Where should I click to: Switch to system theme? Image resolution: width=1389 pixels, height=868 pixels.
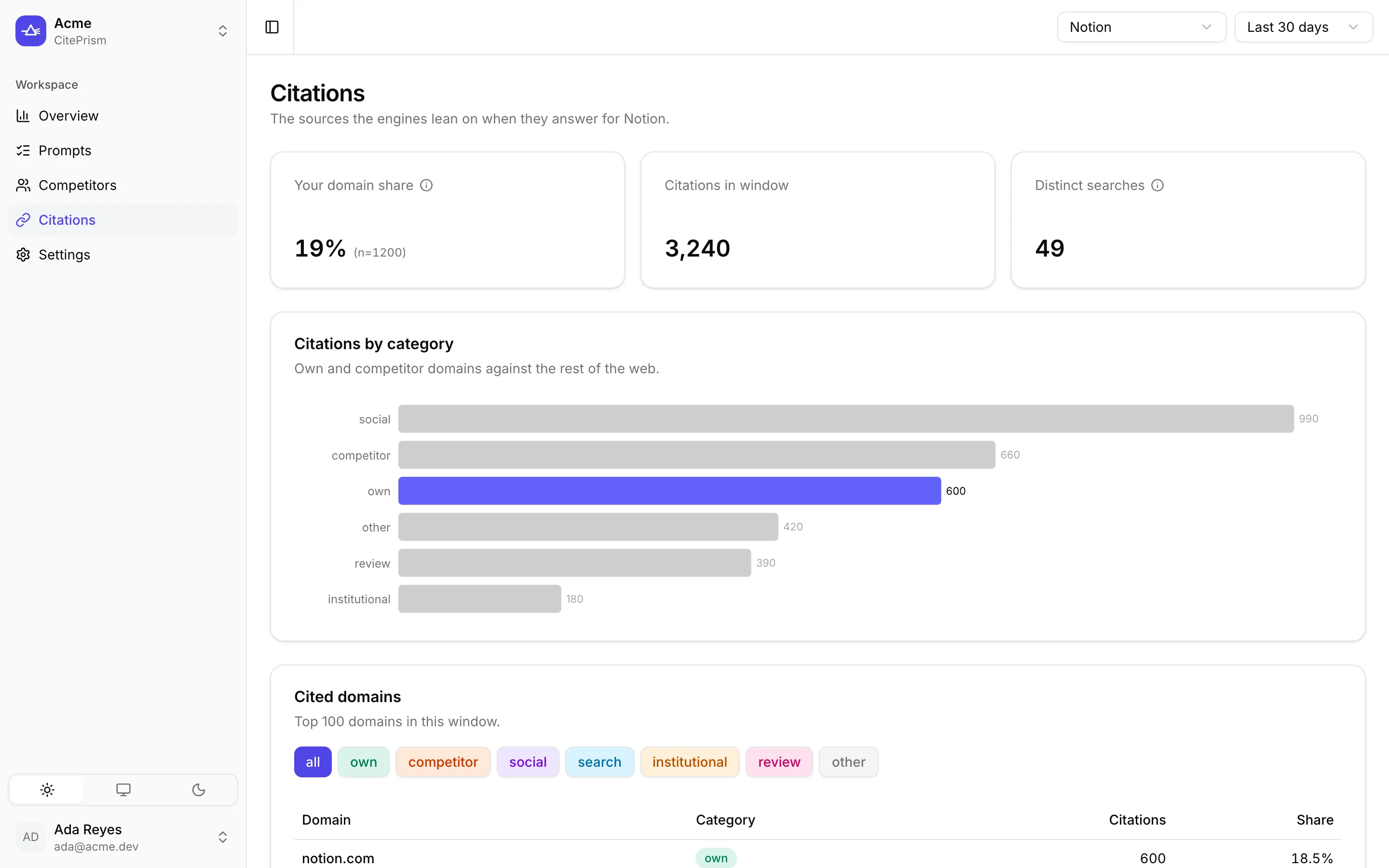pos(123,790)
